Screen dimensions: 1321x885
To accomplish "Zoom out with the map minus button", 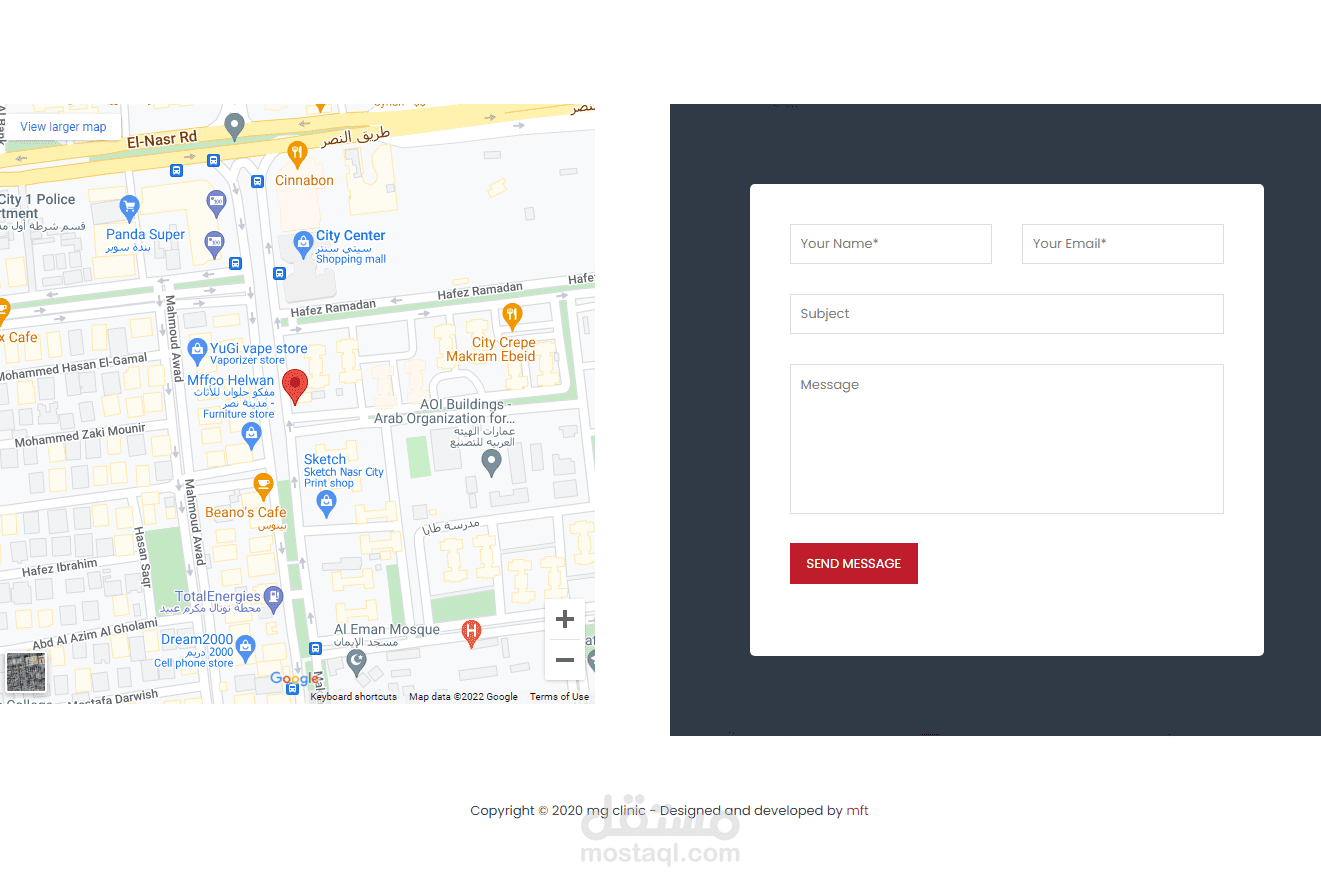I will click(x=565, y=660).
